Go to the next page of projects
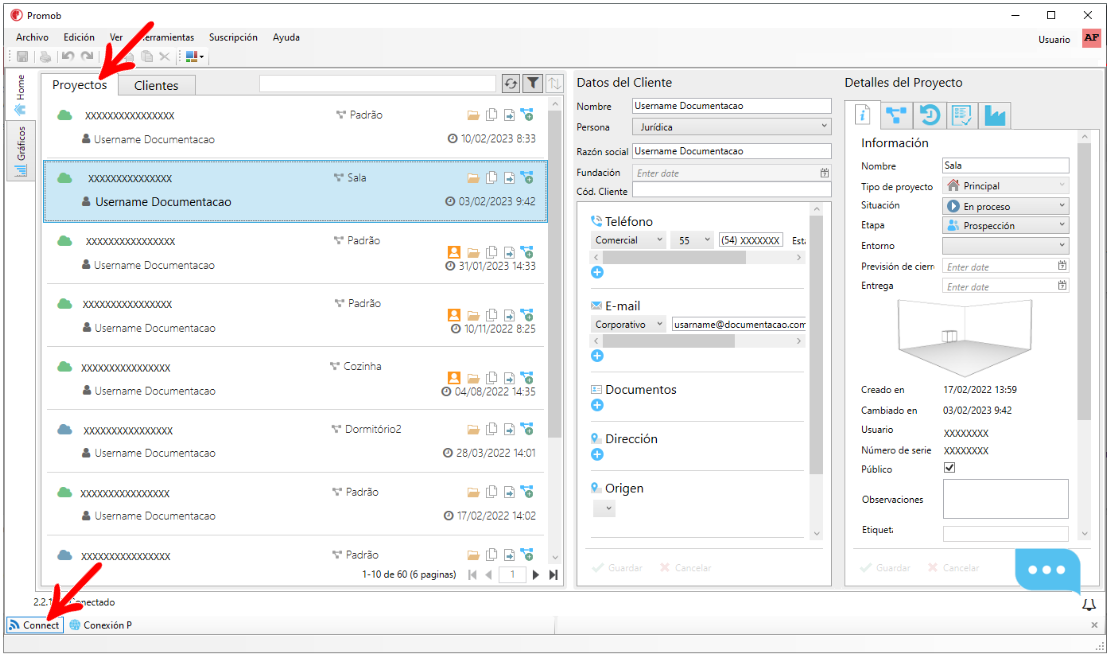This screenshot has width=1113, height=657. pos(536,575)
